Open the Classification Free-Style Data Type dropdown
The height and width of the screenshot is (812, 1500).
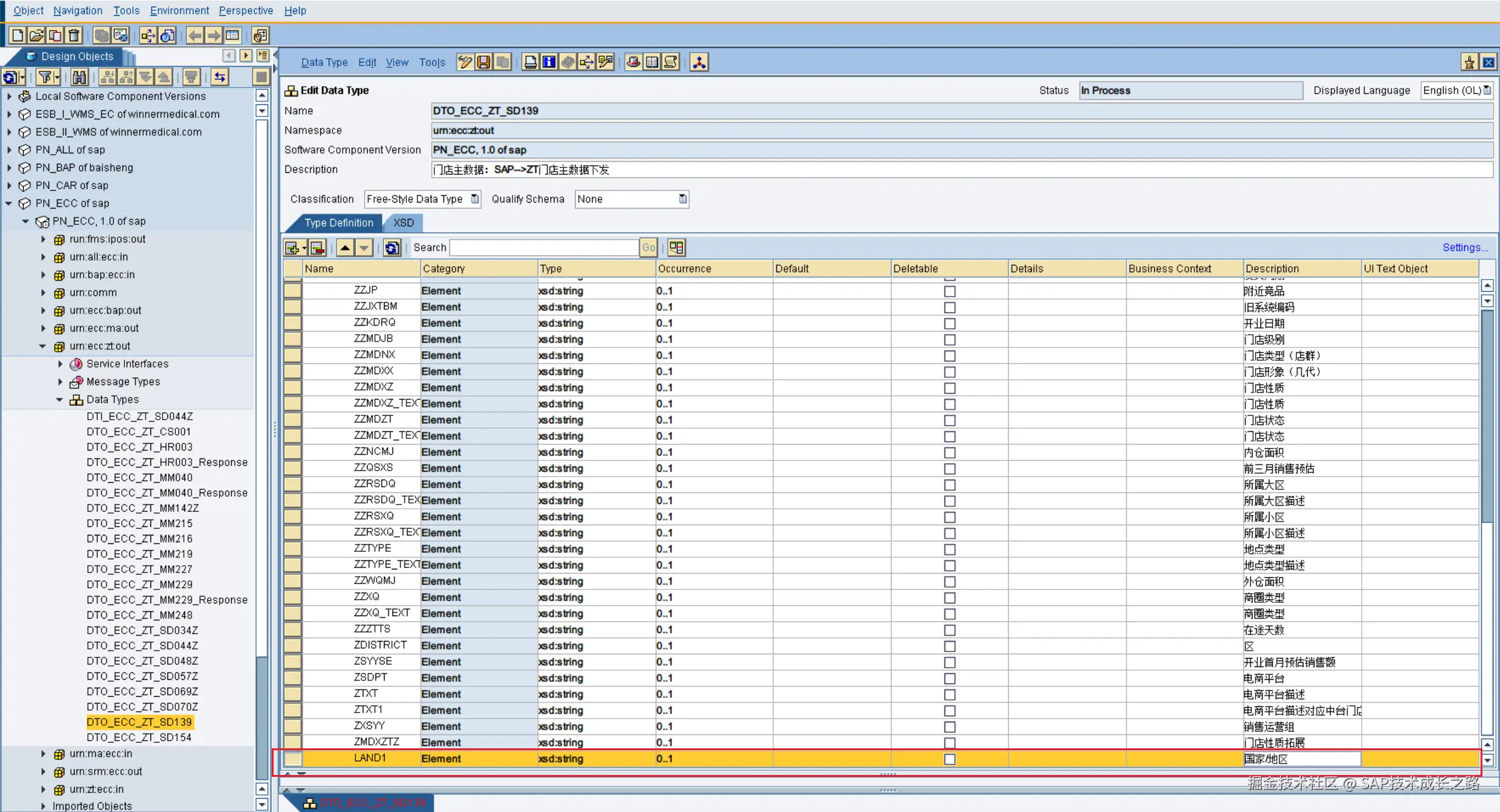(x=475, y=199)
